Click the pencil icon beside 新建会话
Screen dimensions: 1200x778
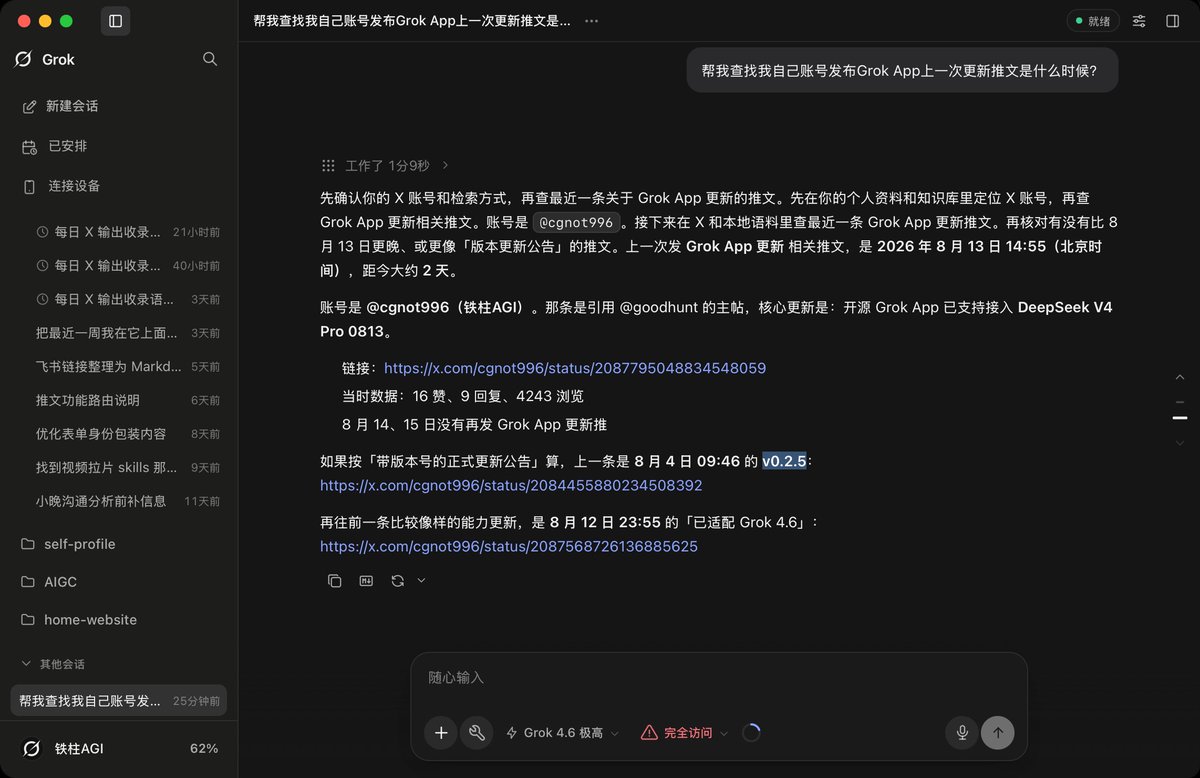[x=29, y=106]
